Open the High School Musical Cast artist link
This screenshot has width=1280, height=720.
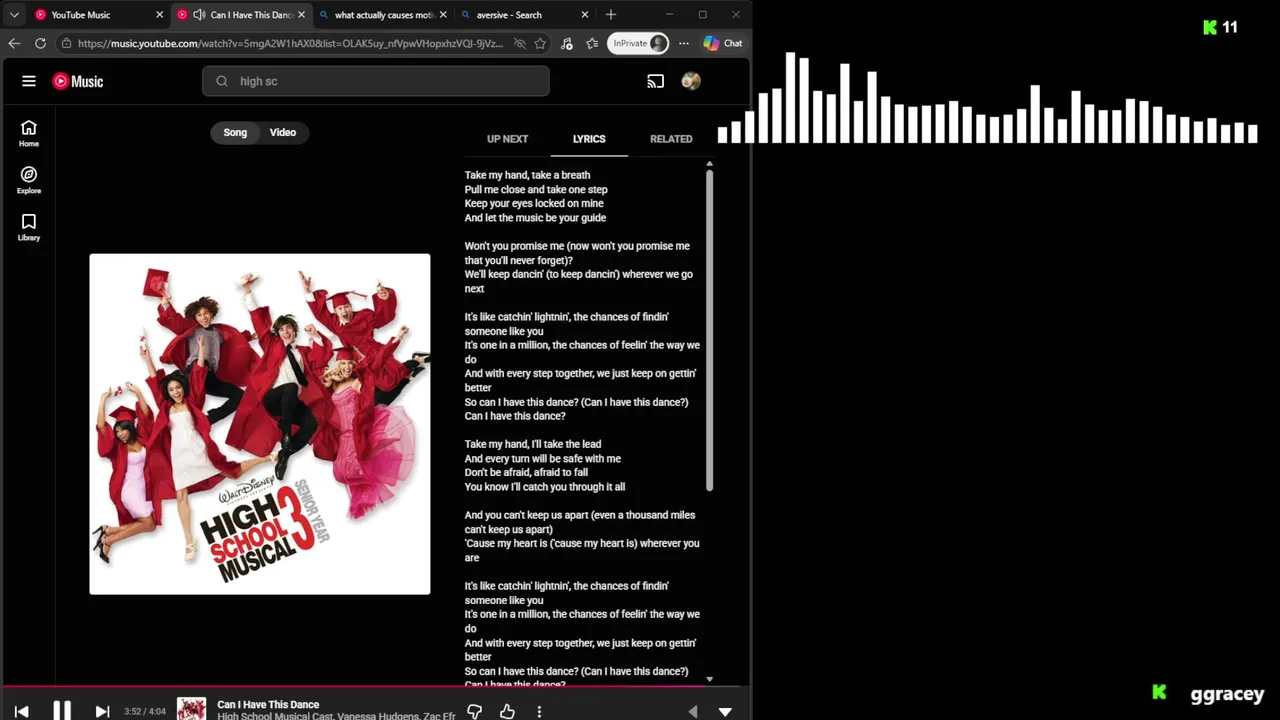pyautogui.click(x=275, y=716)
